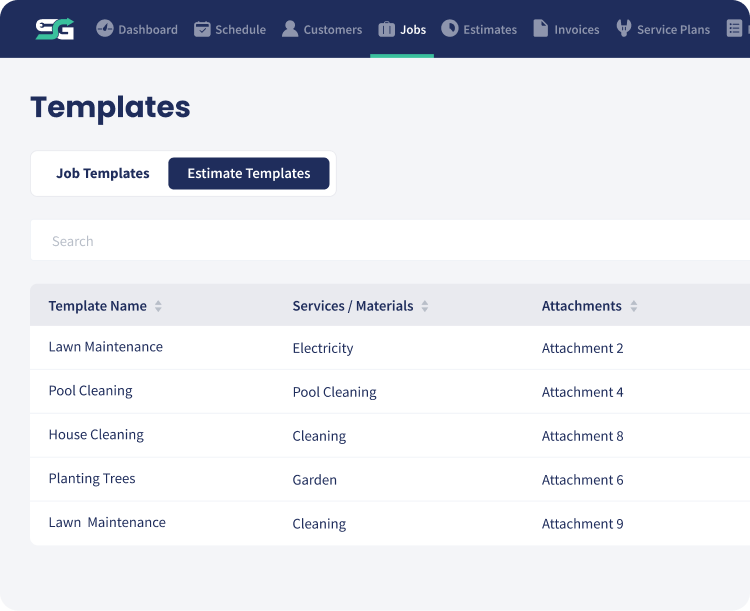Click the Service Plans wrench icon
The image size is (750, 611).
coord(623,28)
